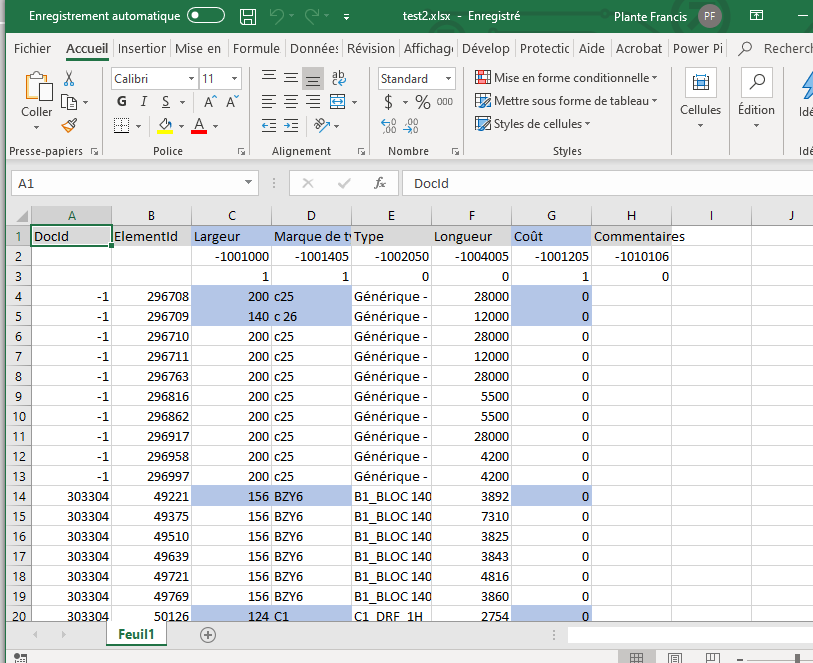Click the Increase Font Size icon
The height and width of the screenshot is (663, 813).
point(210,102)
